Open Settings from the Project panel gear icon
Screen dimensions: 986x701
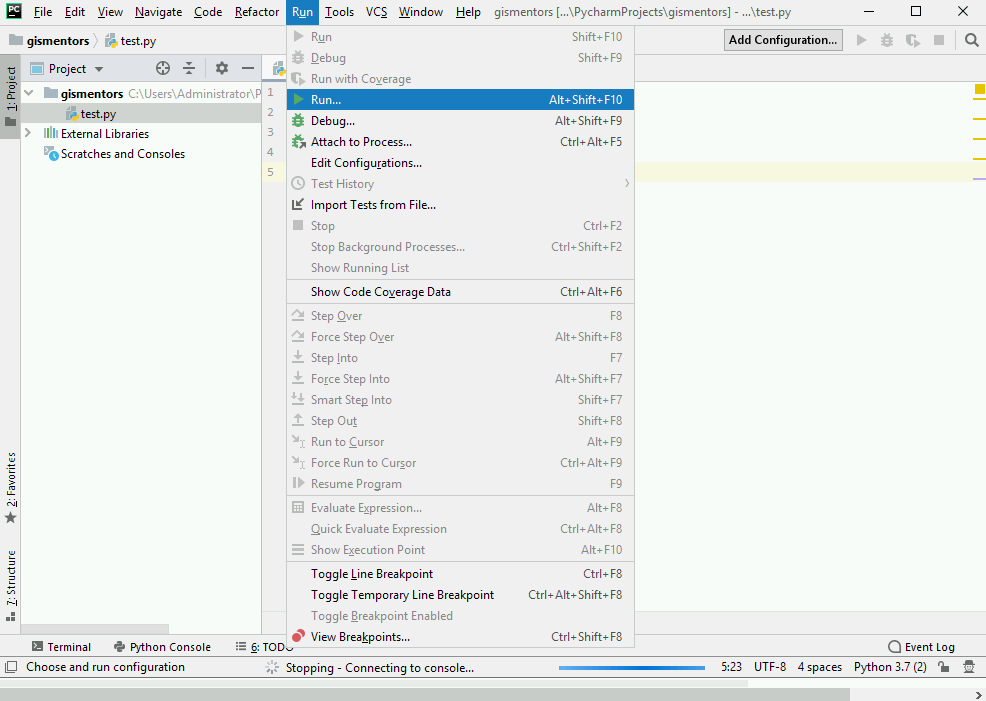[x=220, y=68]
